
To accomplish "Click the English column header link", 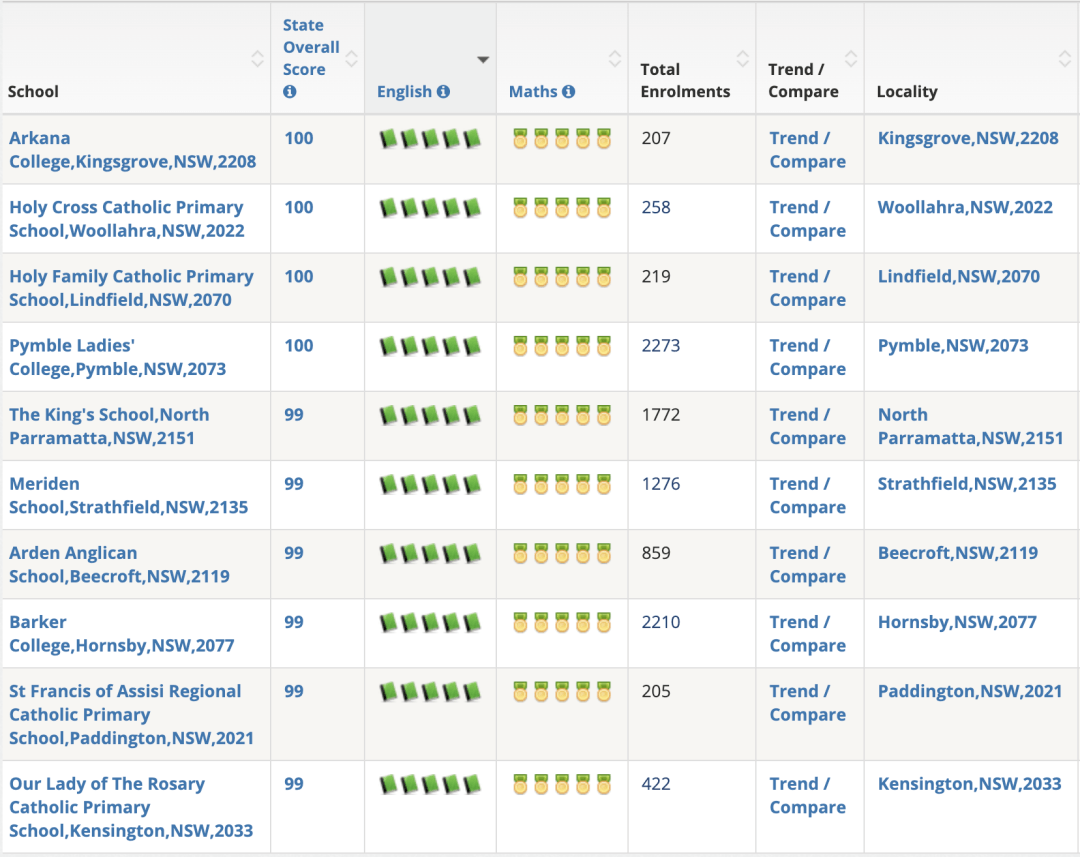I will (x=404, y=92).
